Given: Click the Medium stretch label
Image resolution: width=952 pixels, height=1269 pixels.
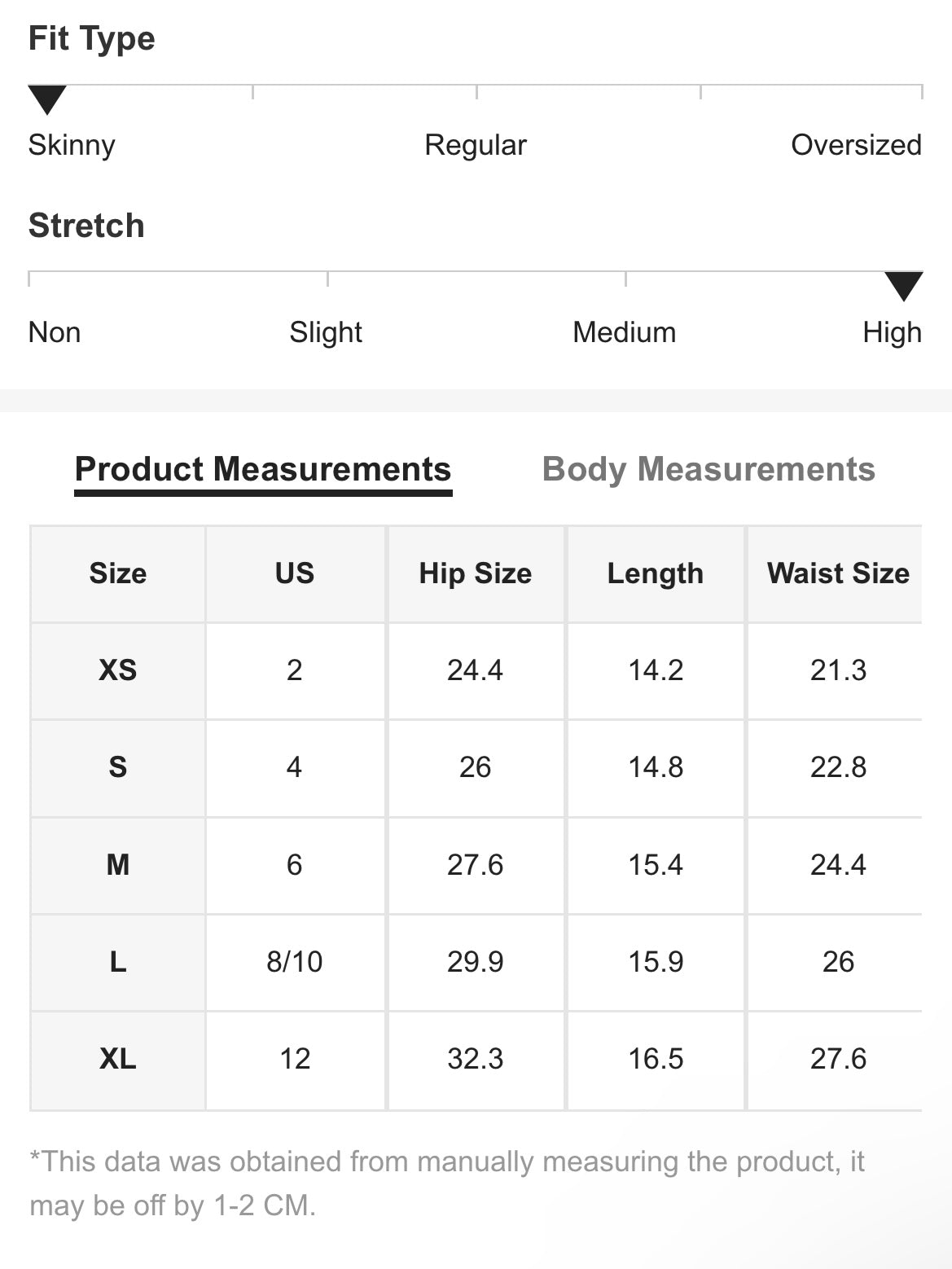Looking at the screenshot, I should tap(625, 332).
